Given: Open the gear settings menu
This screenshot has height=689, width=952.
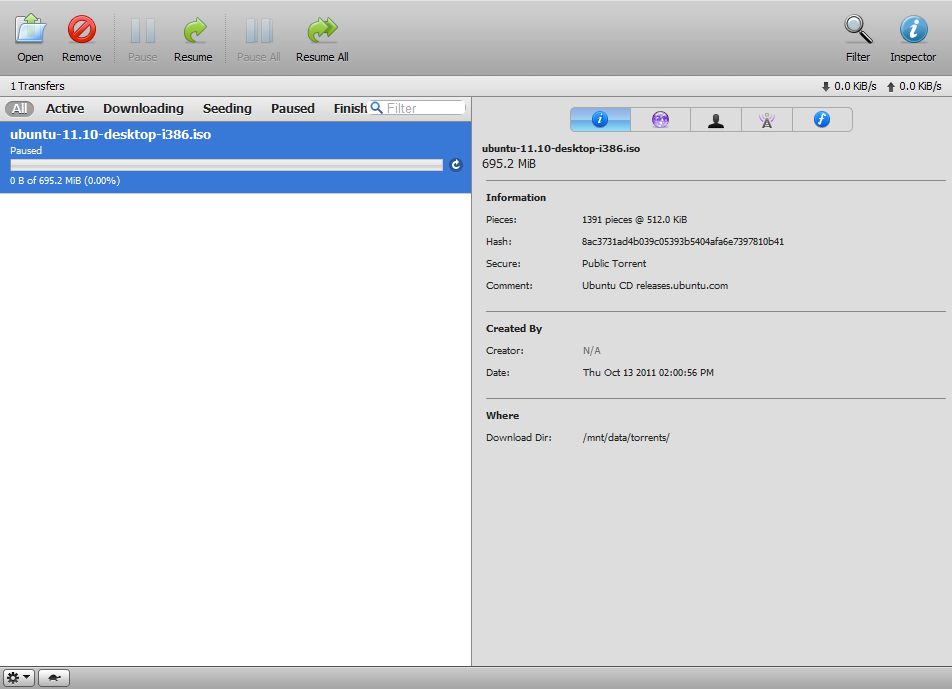Looking at the screenshot, I should (x=19, y=677).
